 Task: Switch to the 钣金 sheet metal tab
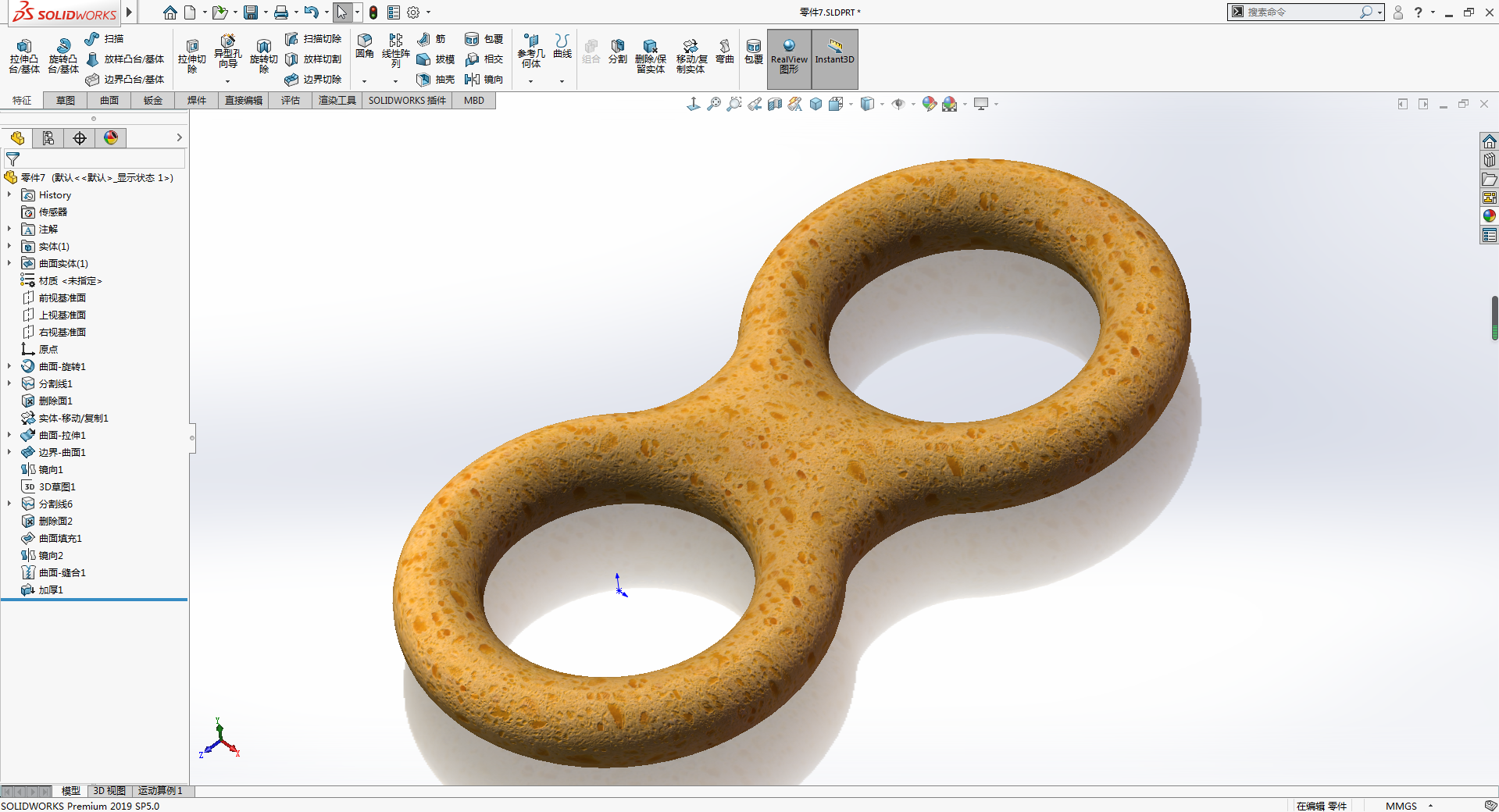click(153, 101)
